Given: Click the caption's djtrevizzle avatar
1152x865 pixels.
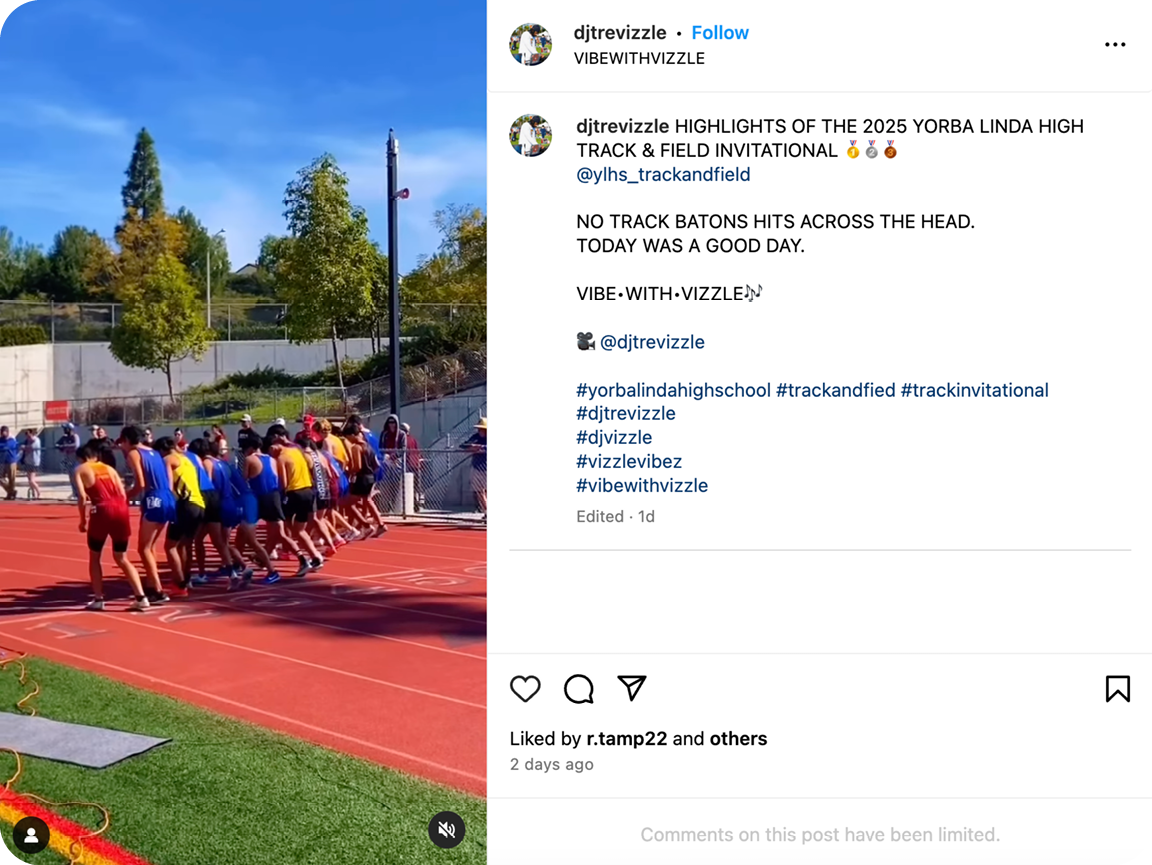Looking at the screenshot, I should click(531, 135).
